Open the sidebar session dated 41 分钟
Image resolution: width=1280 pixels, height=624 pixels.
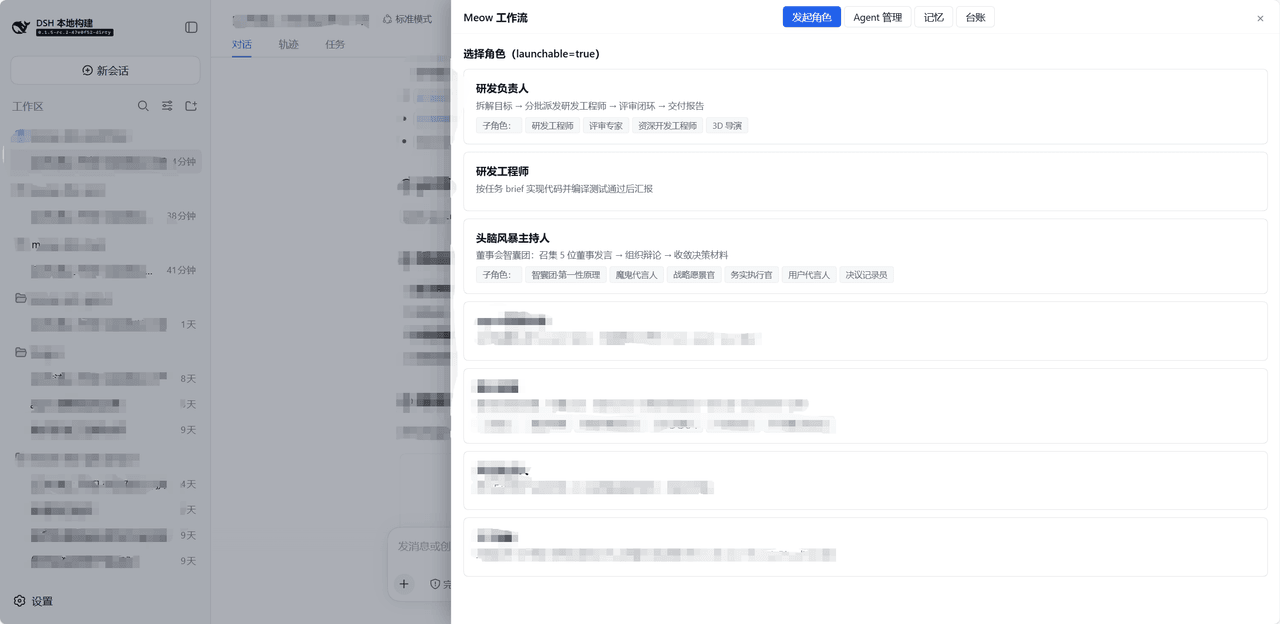tap(105, 270)
